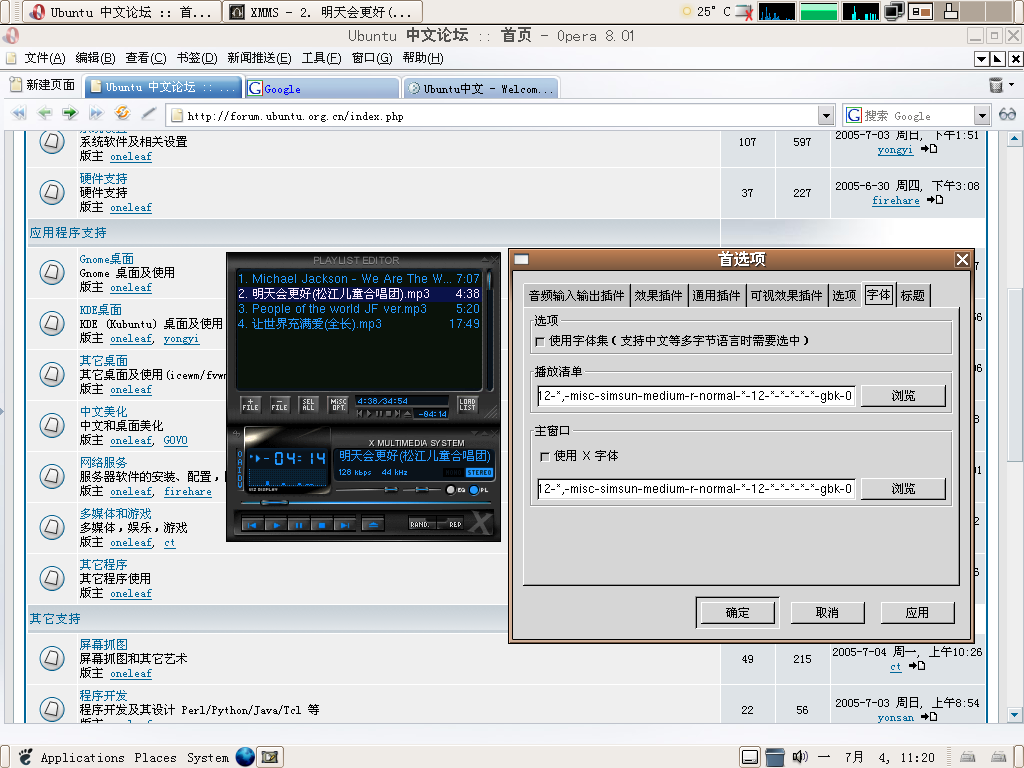Click the XMMS volume slider
Image resolution: width=1024 pixels, height=768 pixels.
[x=367, y=489]
